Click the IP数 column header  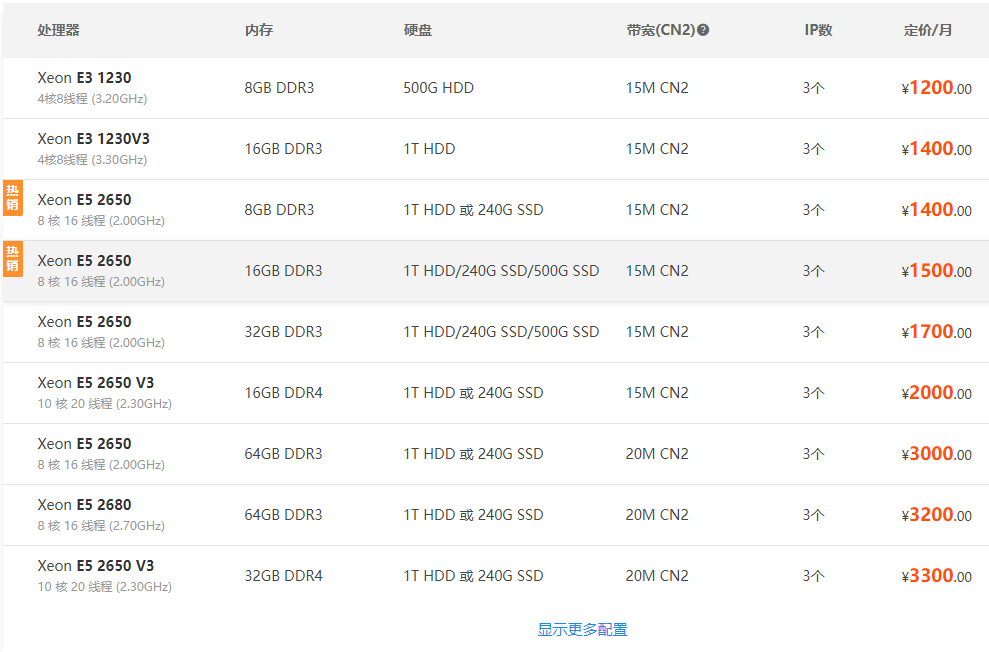tap(818, 30)
